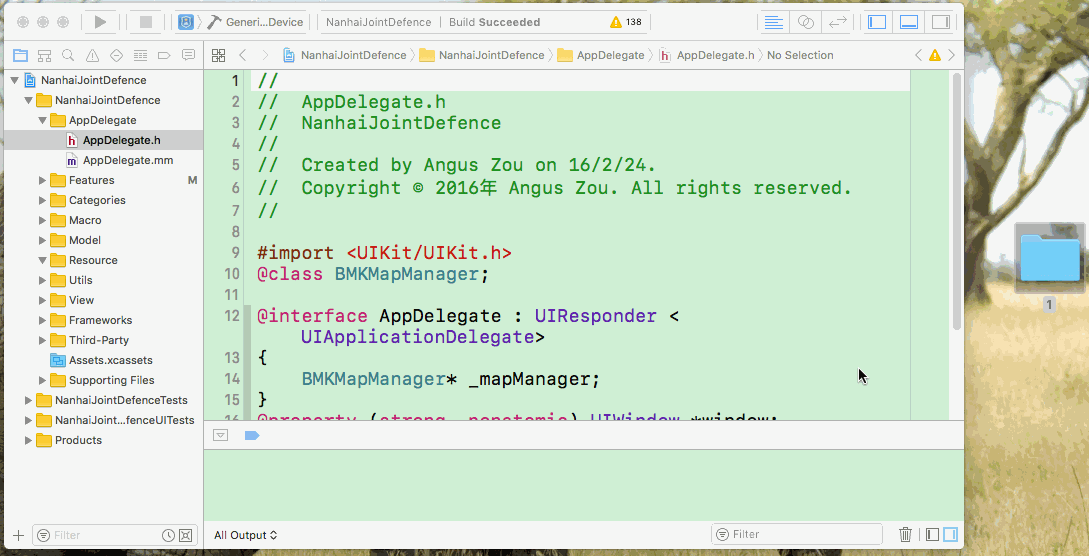
Task: Clear console with trash icon
Action: 905,534
